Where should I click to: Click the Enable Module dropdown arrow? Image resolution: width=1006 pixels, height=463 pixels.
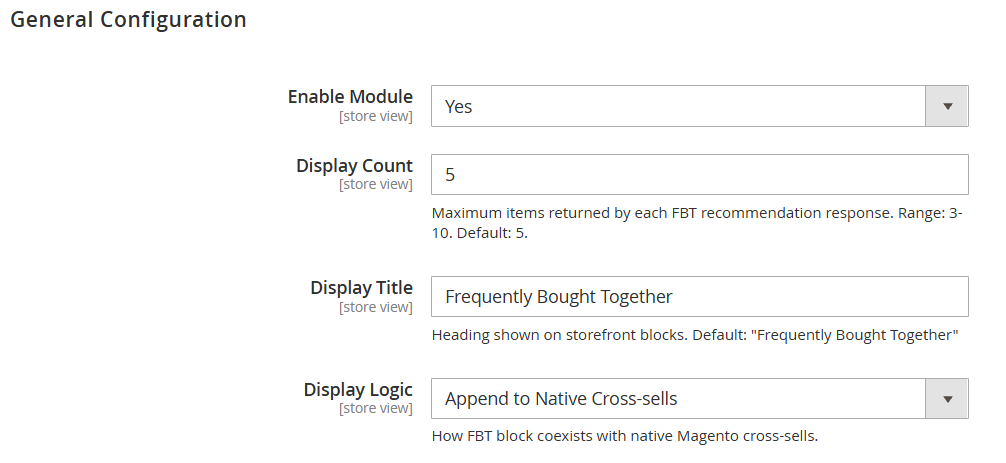click(947, 106)
